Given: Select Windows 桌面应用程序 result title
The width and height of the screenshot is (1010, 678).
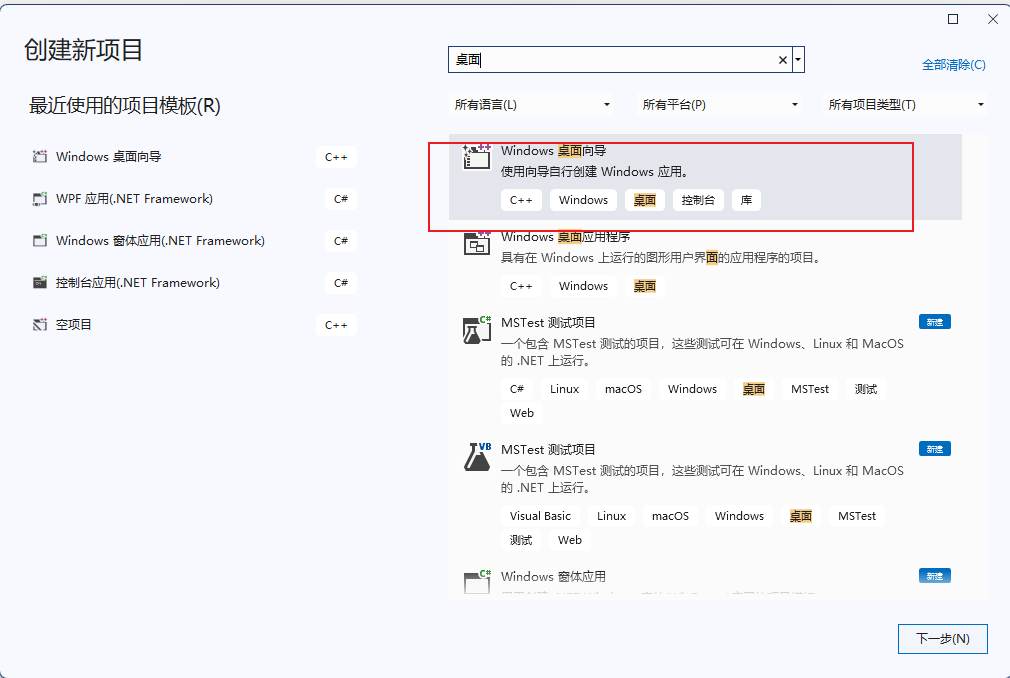Looking at the screenshot, I should (566, 236).
